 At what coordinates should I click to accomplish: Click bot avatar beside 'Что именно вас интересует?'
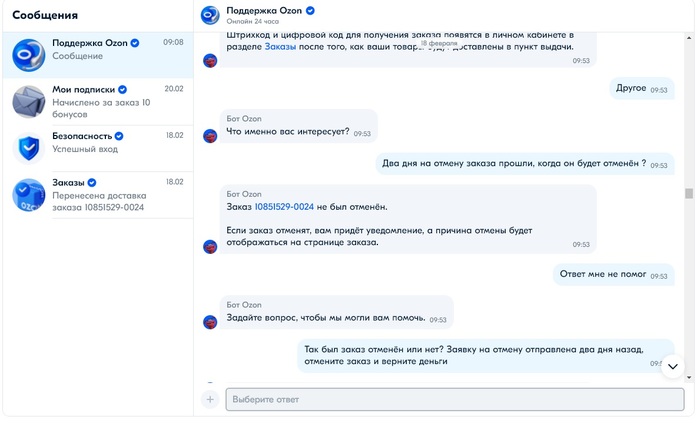click(210, 135)
